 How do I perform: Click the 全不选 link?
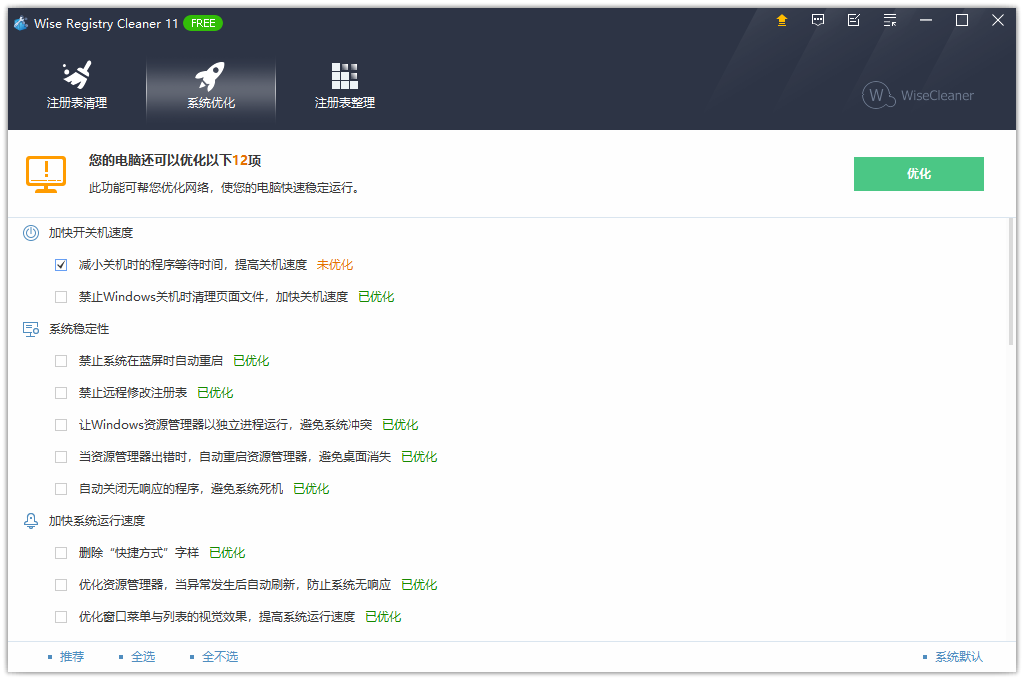click(x=220, y=657)
